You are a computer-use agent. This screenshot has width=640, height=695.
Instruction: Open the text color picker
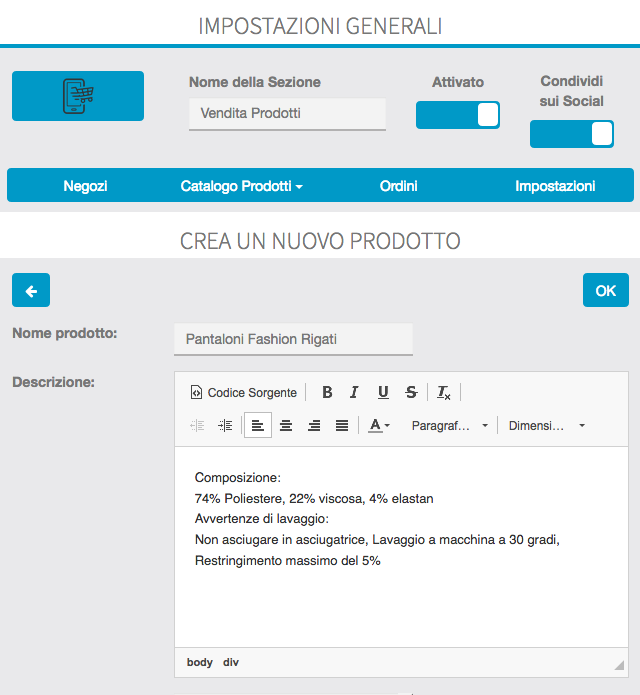click(379, 425)
